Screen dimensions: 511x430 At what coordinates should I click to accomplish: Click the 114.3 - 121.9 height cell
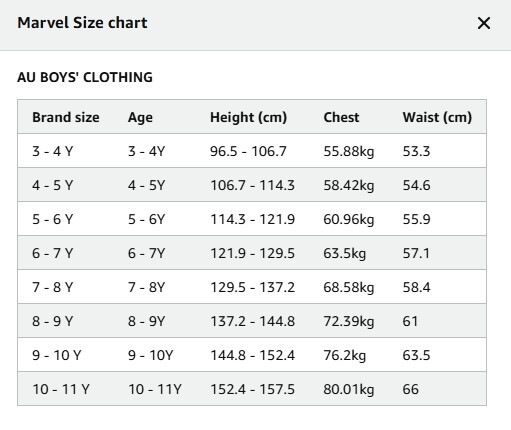pyautogui.click(x=253, y=219)
